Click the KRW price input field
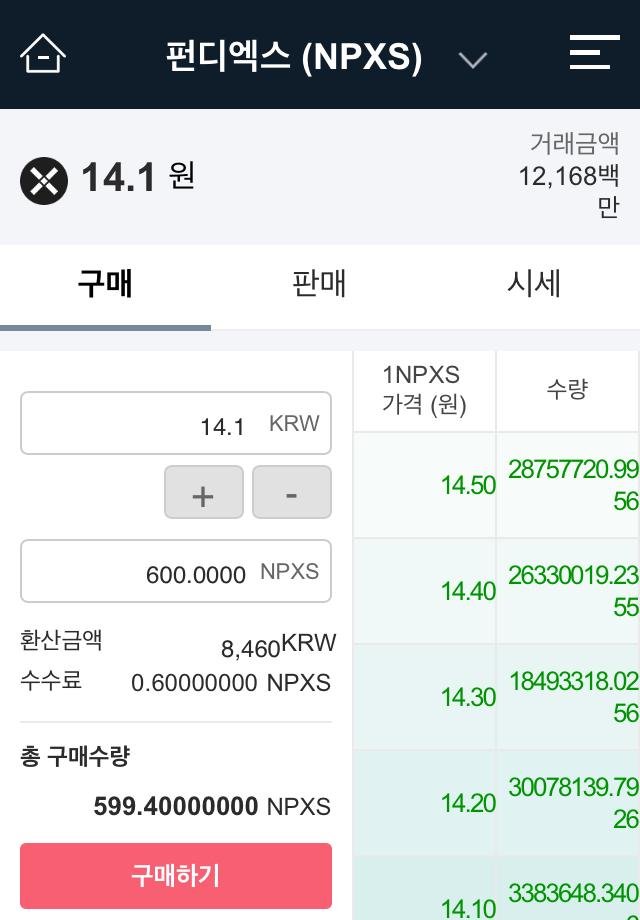Image resolution: width=640 pixels, height=920 pixels. point(175,424)
